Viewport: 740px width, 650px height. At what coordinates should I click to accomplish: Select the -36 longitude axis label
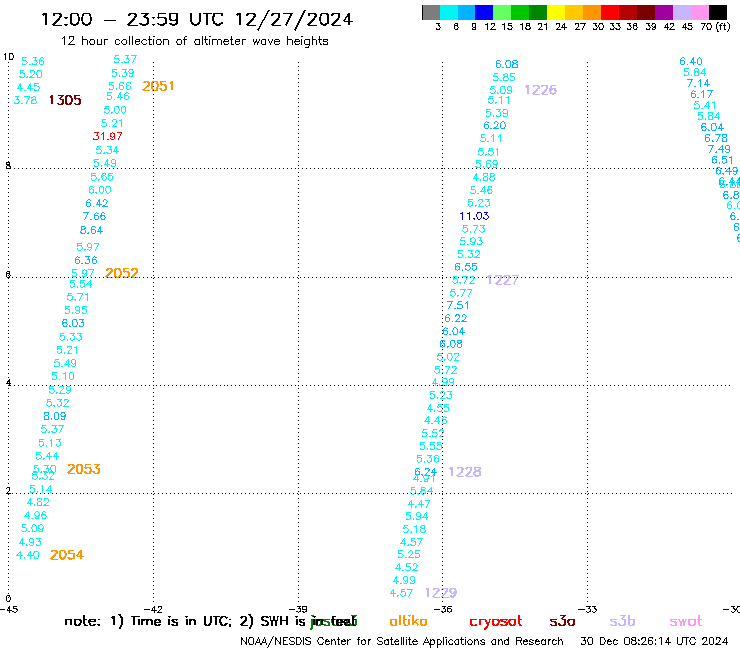443,609
